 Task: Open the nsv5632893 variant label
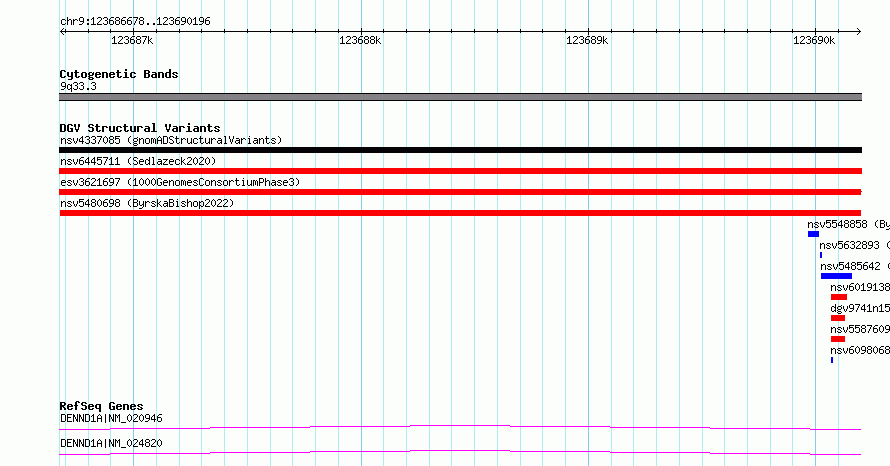[x=854, y=245]
